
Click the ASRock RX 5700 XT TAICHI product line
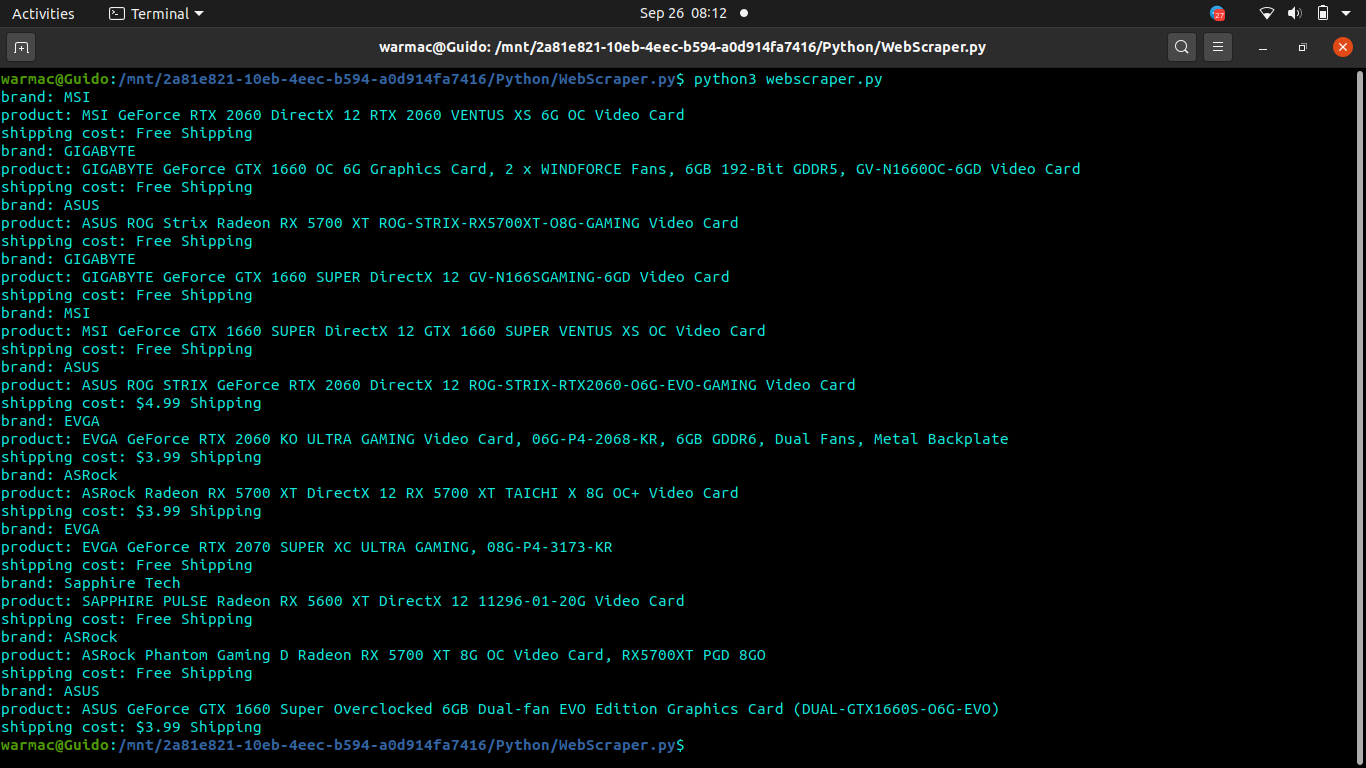(370, 493)
